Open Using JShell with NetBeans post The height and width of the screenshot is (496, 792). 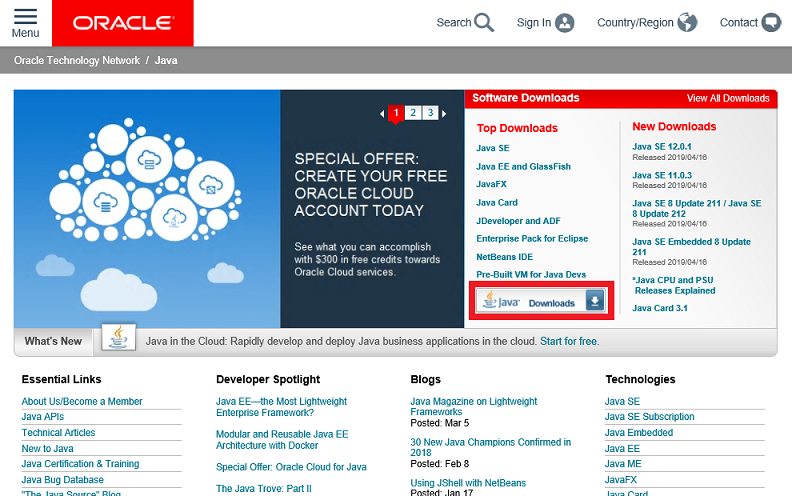pyautogui.click(x=468, y=483)
